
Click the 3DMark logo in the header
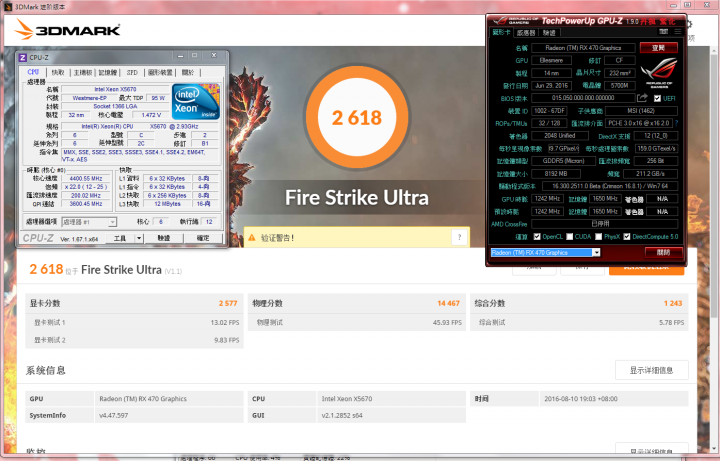(68, 29)
